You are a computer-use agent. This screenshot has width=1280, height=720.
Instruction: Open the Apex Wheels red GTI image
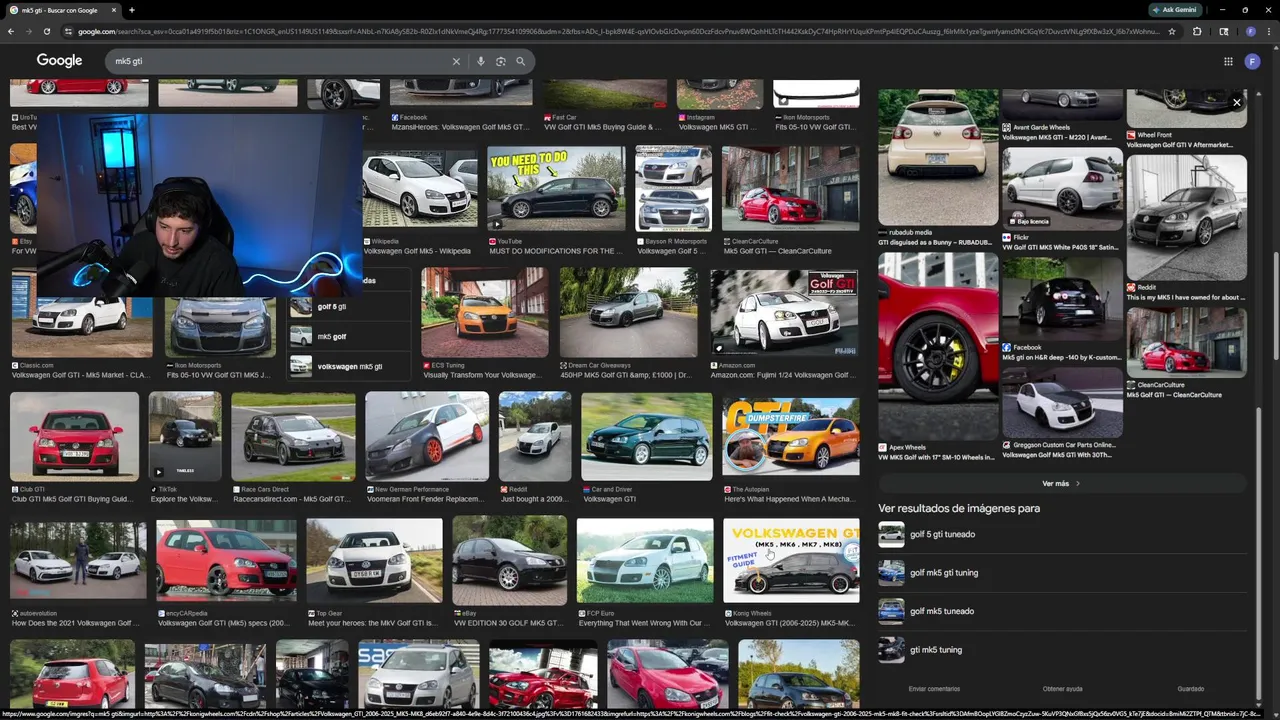pos(938,346)
